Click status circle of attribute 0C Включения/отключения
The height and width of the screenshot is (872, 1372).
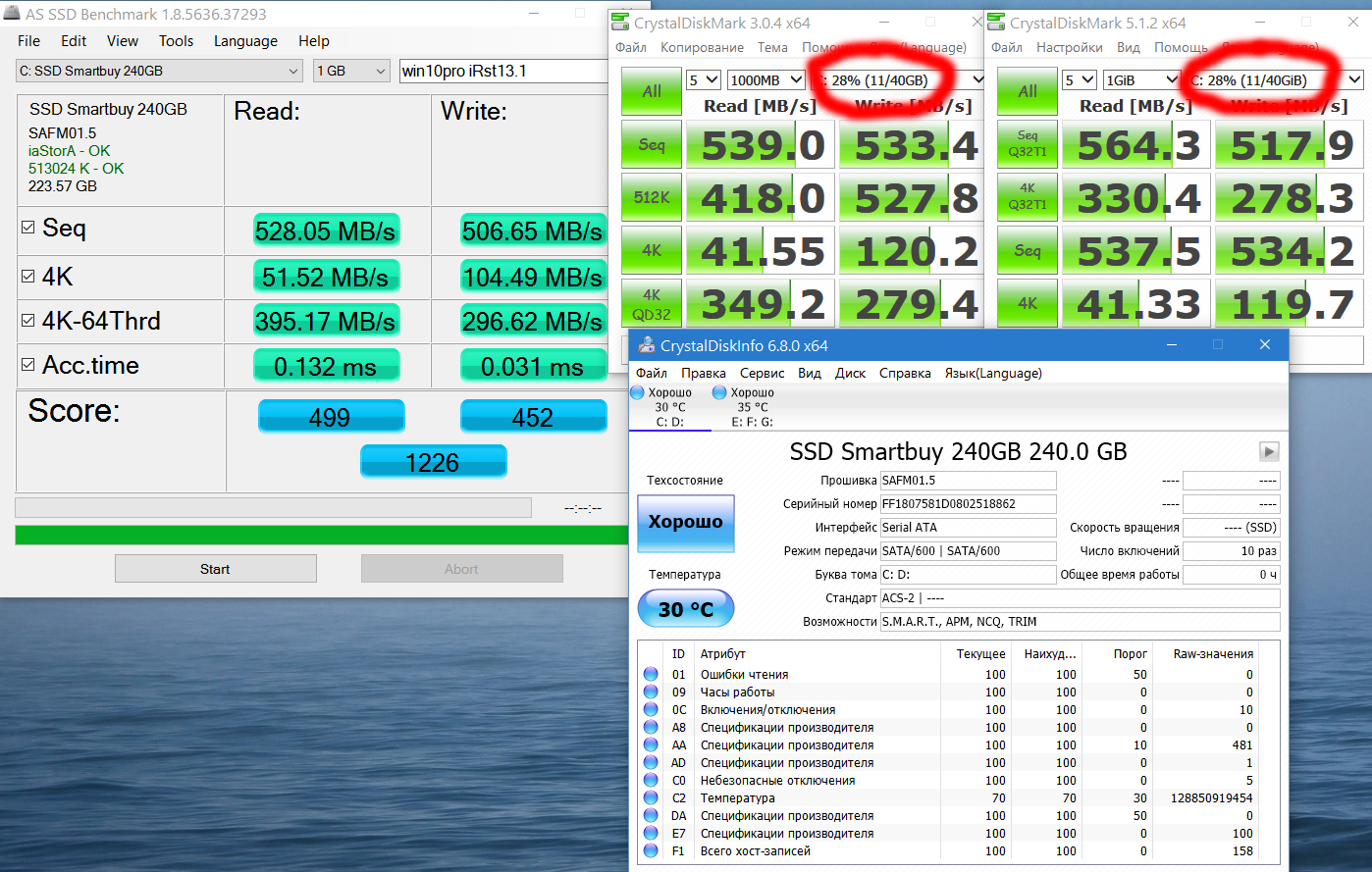click(x=651, y=710)
